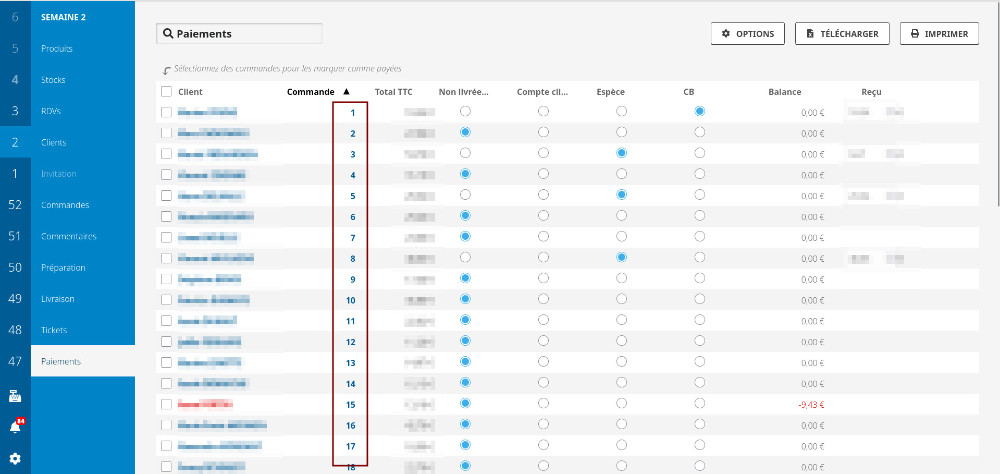Click the Imprimer button
Screen dimensions: 1000x474
tap(938, 34)
